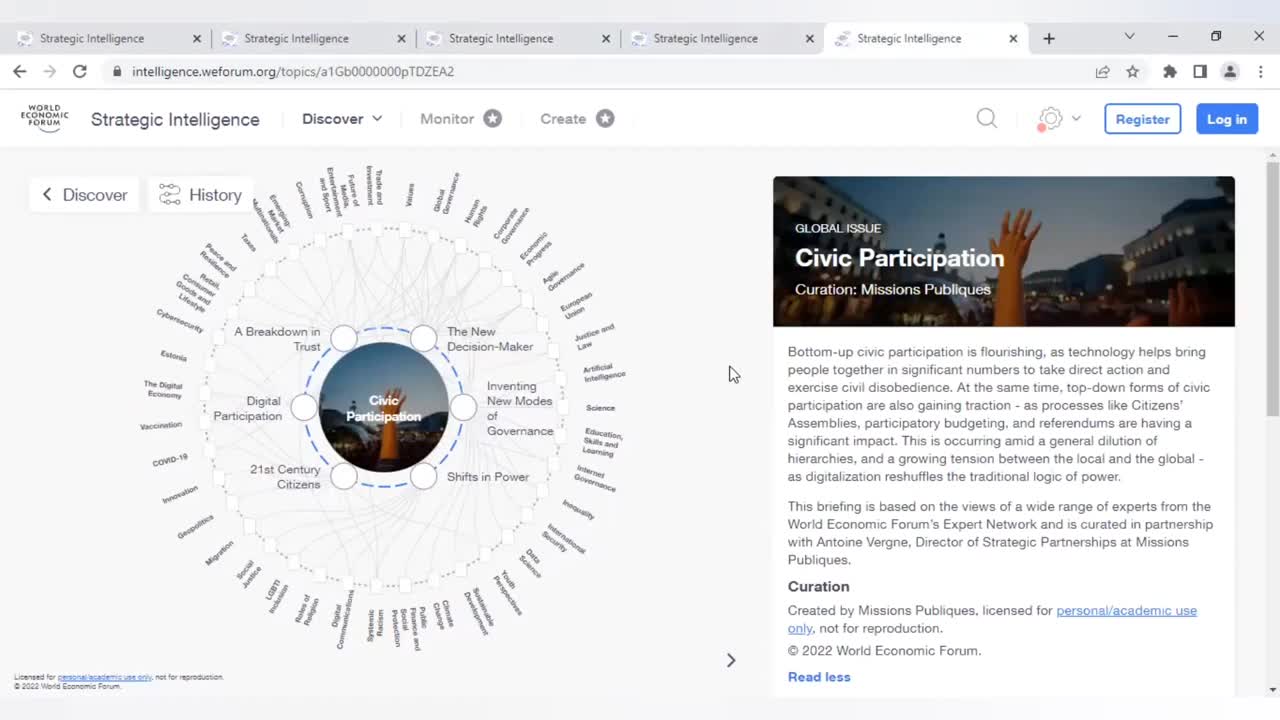The width and height of the screenshot is (1280, 720).
Task: Click the browser forward arrow
Action: tap(49, 71)
